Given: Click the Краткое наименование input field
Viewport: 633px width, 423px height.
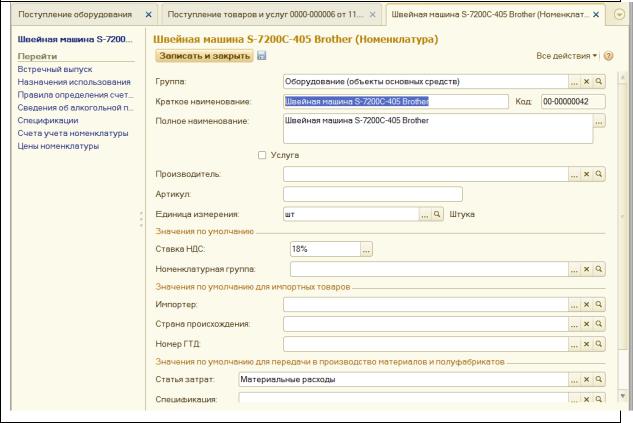Looking at the screenshot, I should coord(396,102).
